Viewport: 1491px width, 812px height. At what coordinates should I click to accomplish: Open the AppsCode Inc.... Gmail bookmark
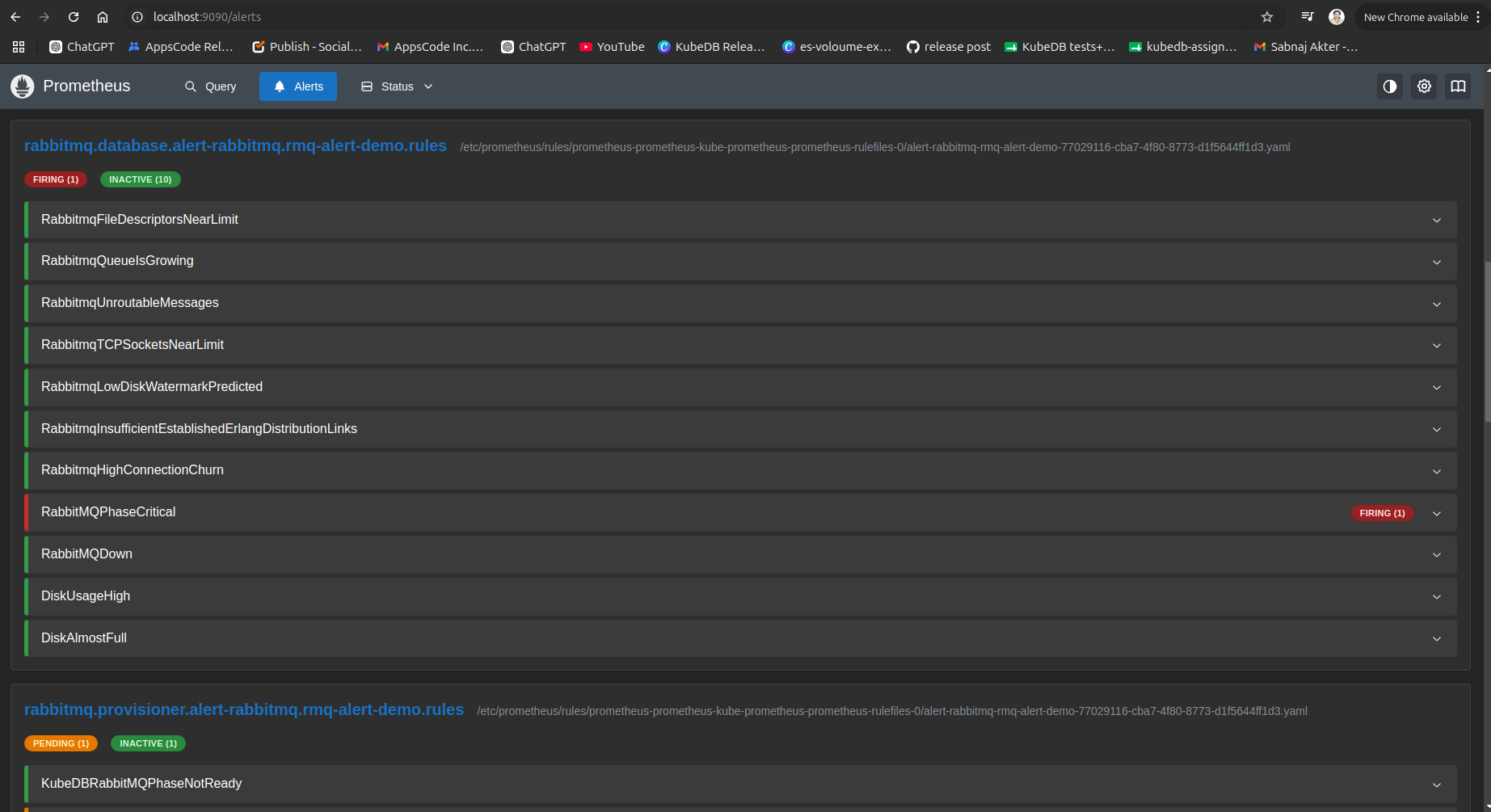click(x=430, y=47)
